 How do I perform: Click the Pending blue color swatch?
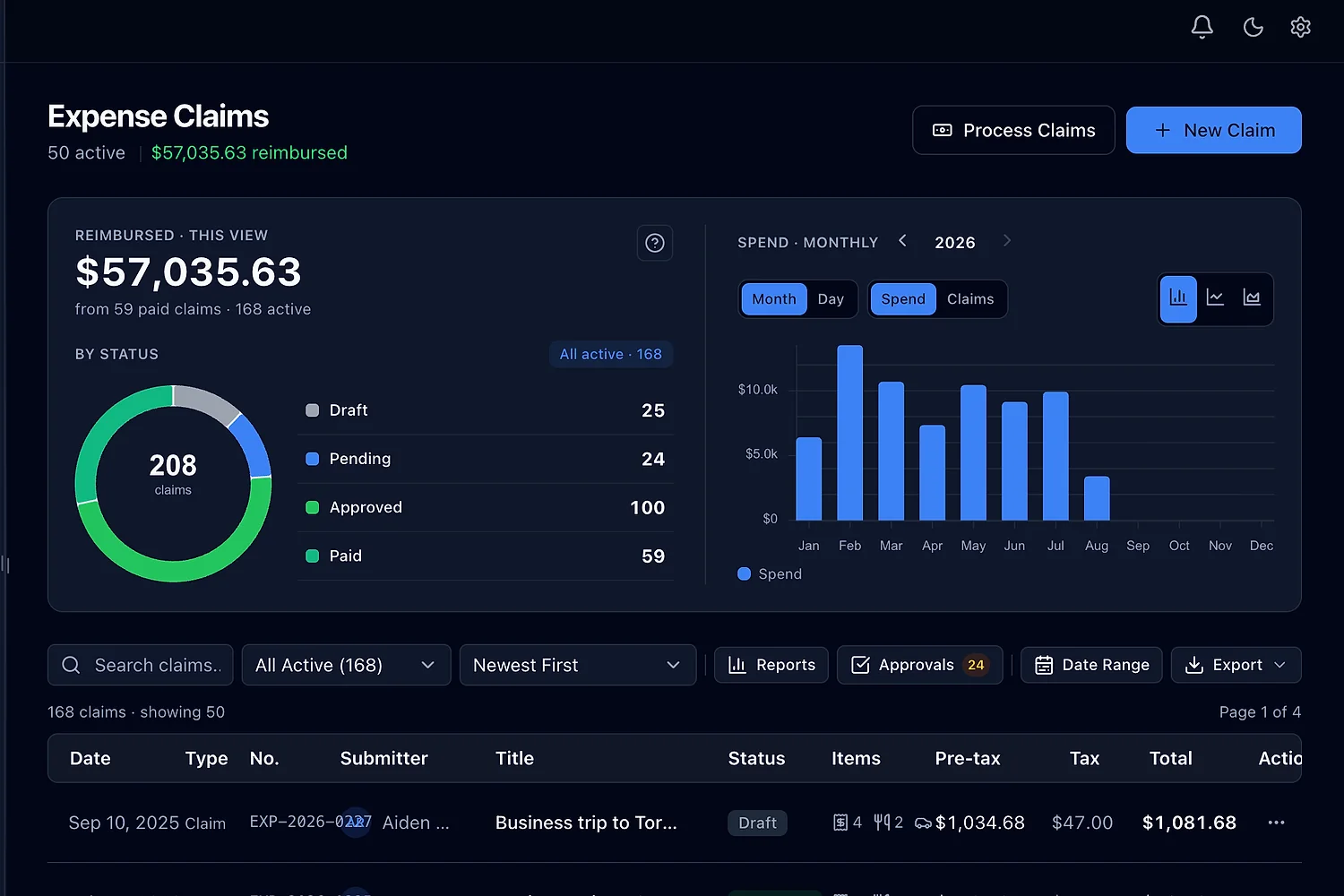click(x=312, y=459)
